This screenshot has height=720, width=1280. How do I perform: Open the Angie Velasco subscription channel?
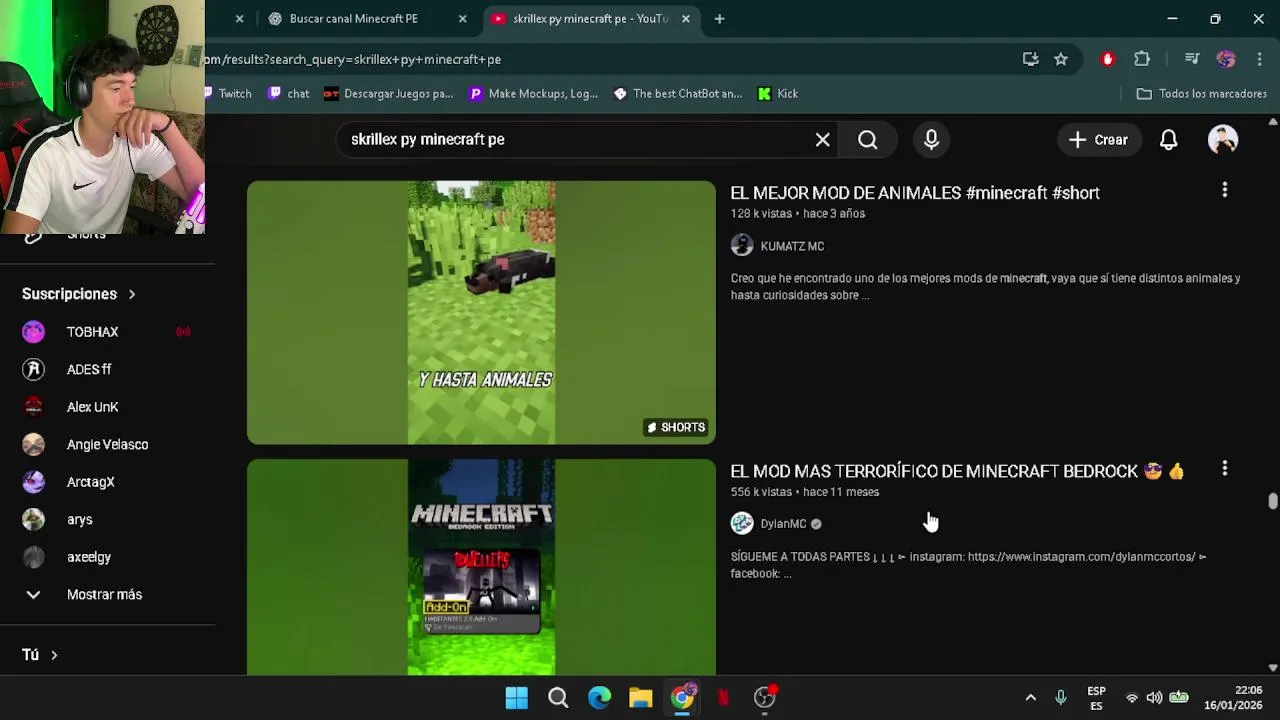107,445
